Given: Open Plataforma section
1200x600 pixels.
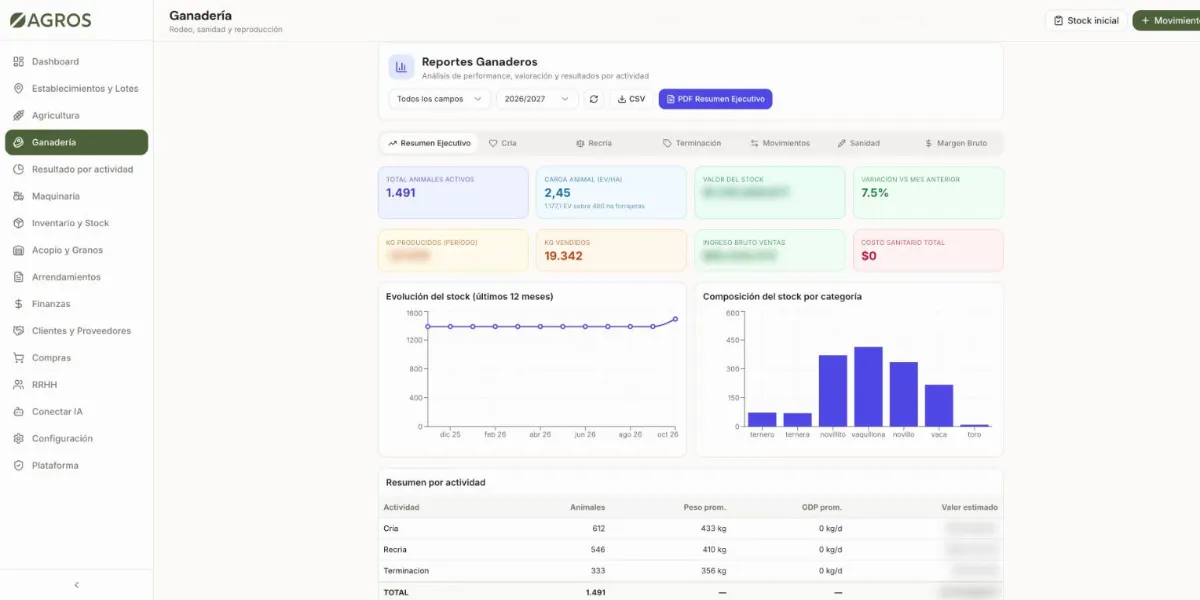Looking at the screenshot, I should (76, 466).
